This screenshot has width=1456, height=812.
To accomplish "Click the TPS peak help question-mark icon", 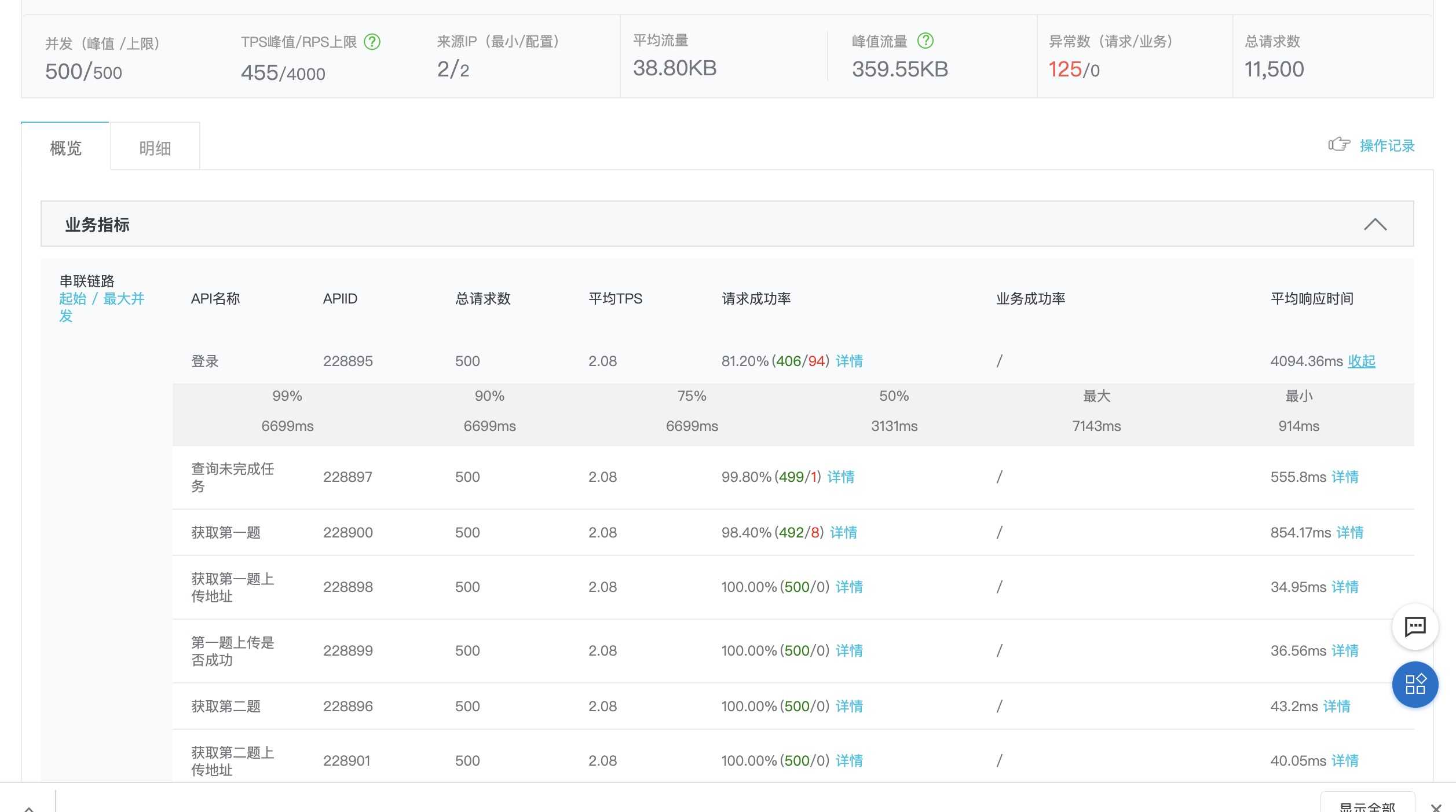I will tap(372, 42).
